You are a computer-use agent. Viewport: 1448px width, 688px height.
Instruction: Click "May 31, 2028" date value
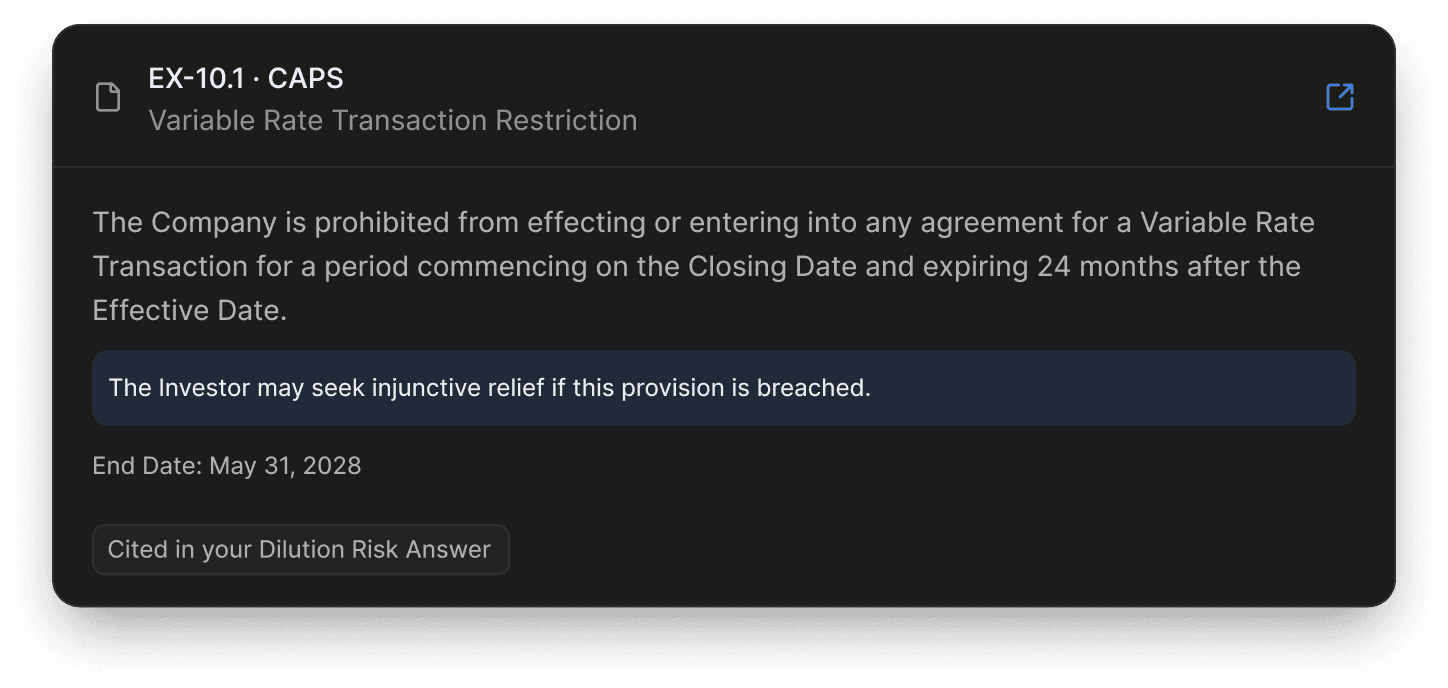click(x=285, y=466)
